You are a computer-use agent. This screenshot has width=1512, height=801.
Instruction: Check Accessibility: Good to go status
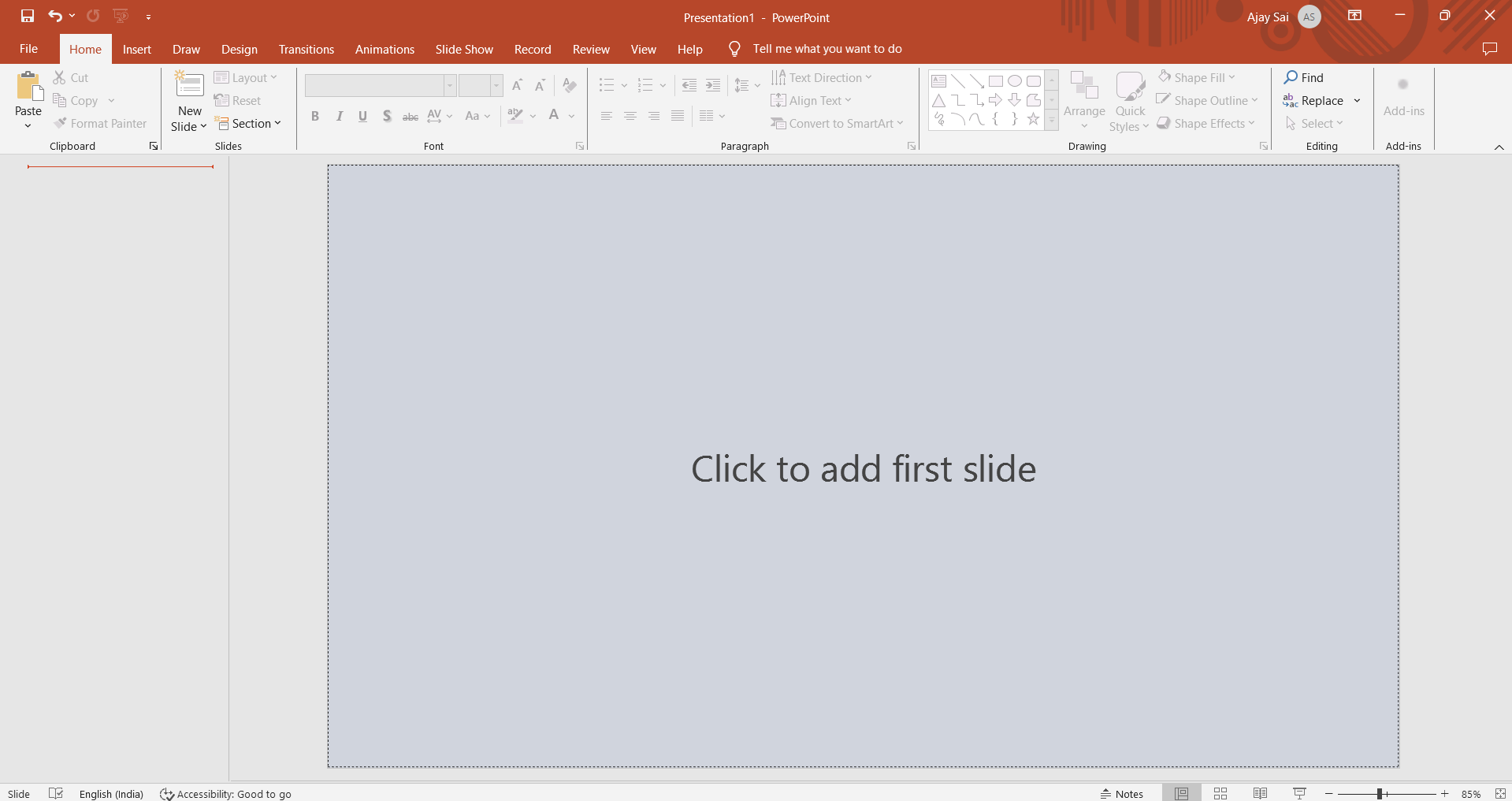(x=225, y=794)
